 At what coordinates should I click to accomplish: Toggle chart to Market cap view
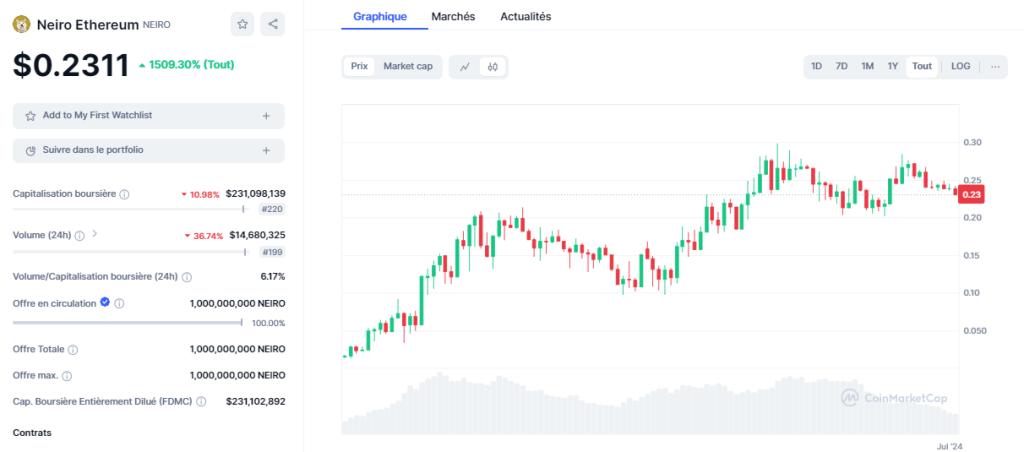click(408, 66)
